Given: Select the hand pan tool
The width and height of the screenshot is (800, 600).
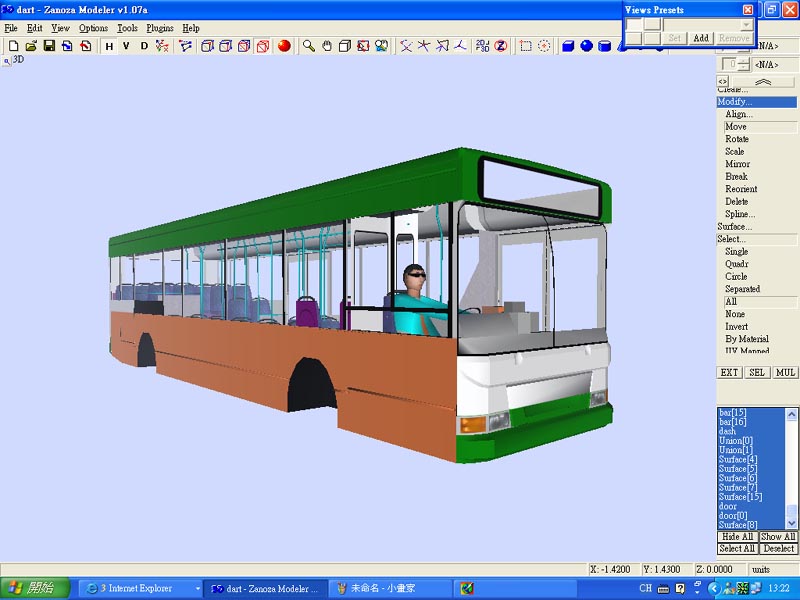Looking at the screenshot, I should [x=327, y=46].
